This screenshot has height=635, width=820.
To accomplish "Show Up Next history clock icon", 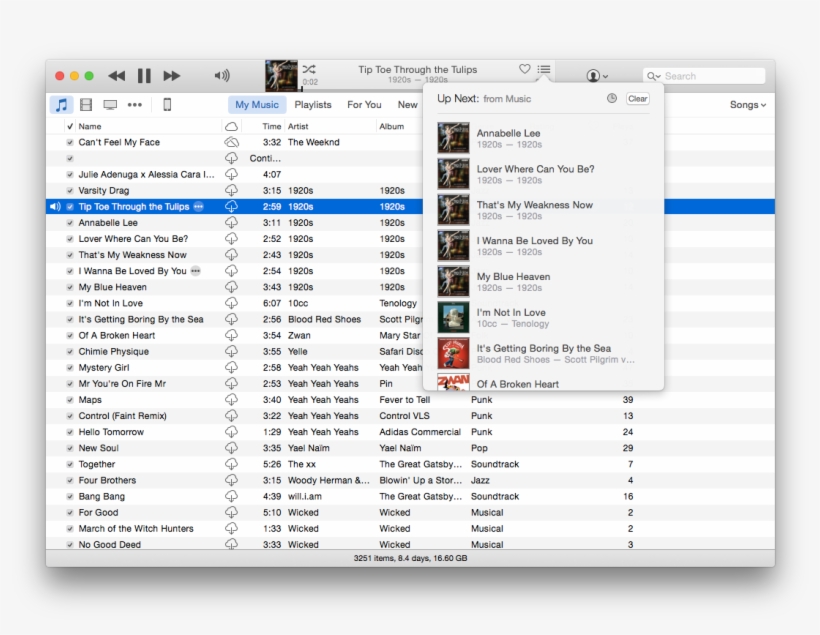I will click(612, 98).
